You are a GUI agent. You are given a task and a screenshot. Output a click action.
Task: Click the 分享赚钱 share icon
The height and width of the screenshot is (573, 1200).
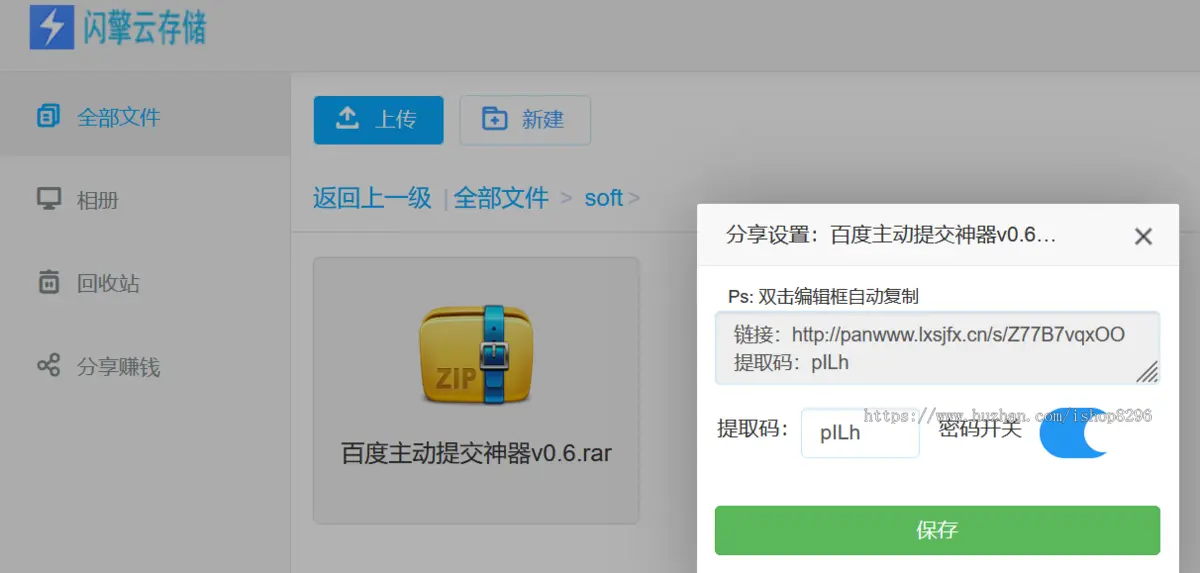pyautogui.click(x=48, y=366)
